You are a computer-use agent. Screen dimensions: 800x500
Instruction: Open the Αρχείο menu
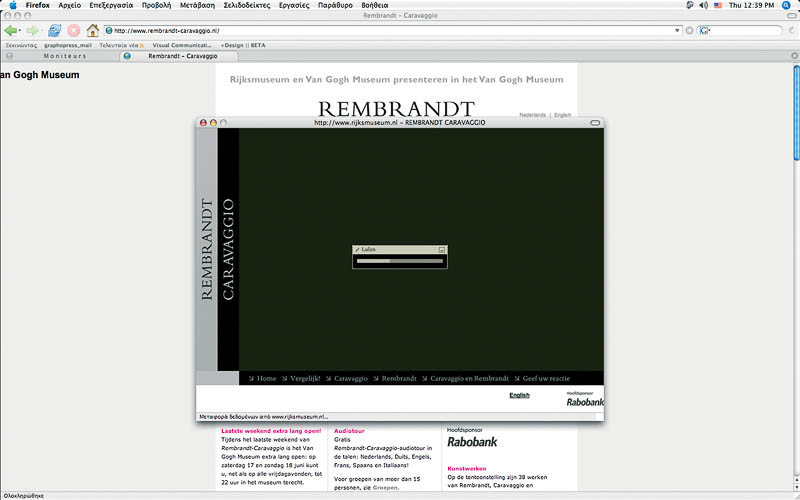69,5
